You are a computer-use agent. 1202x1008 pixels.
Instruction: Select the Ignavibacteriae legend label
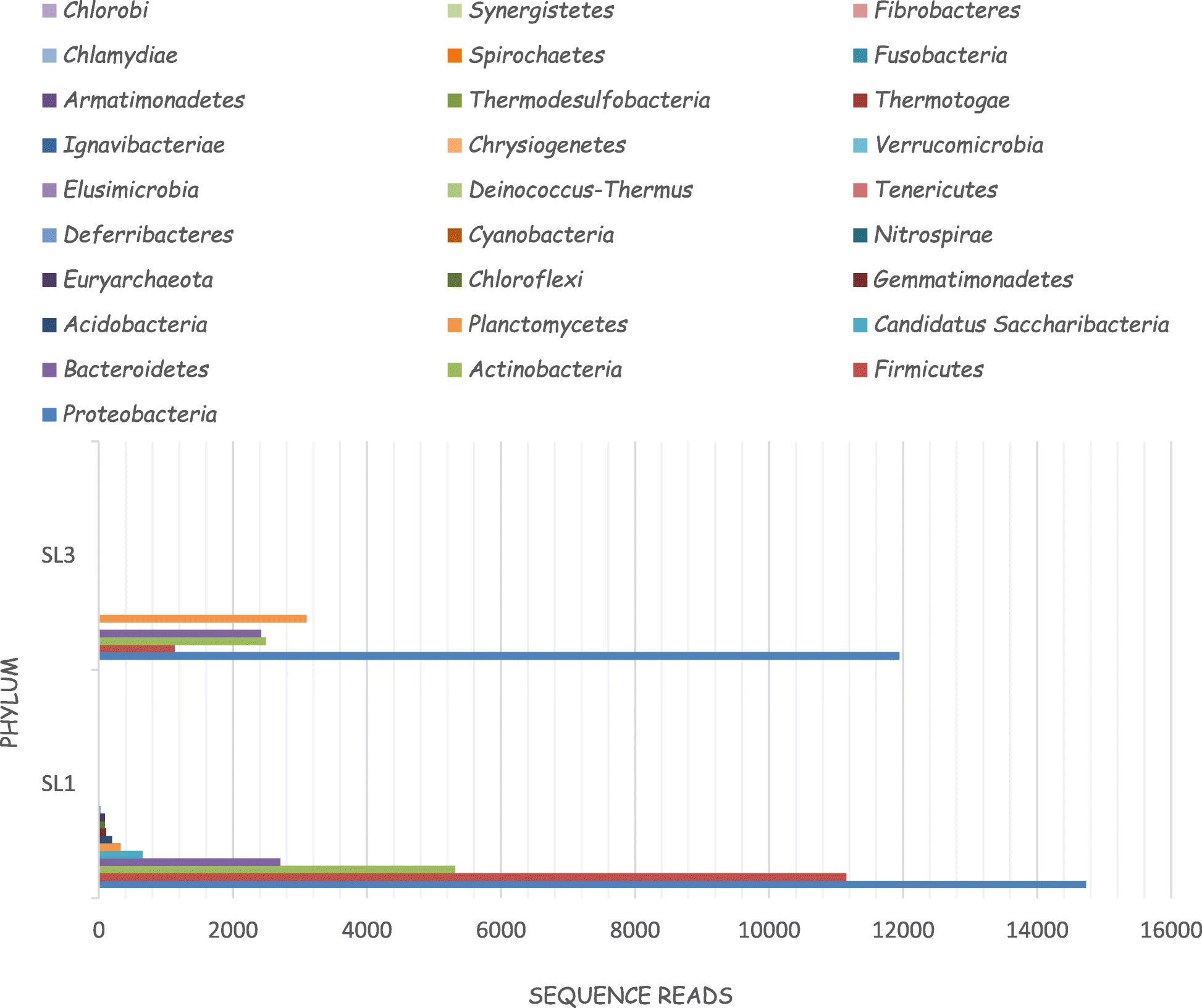pyautogui.click(x=144, y=146)
